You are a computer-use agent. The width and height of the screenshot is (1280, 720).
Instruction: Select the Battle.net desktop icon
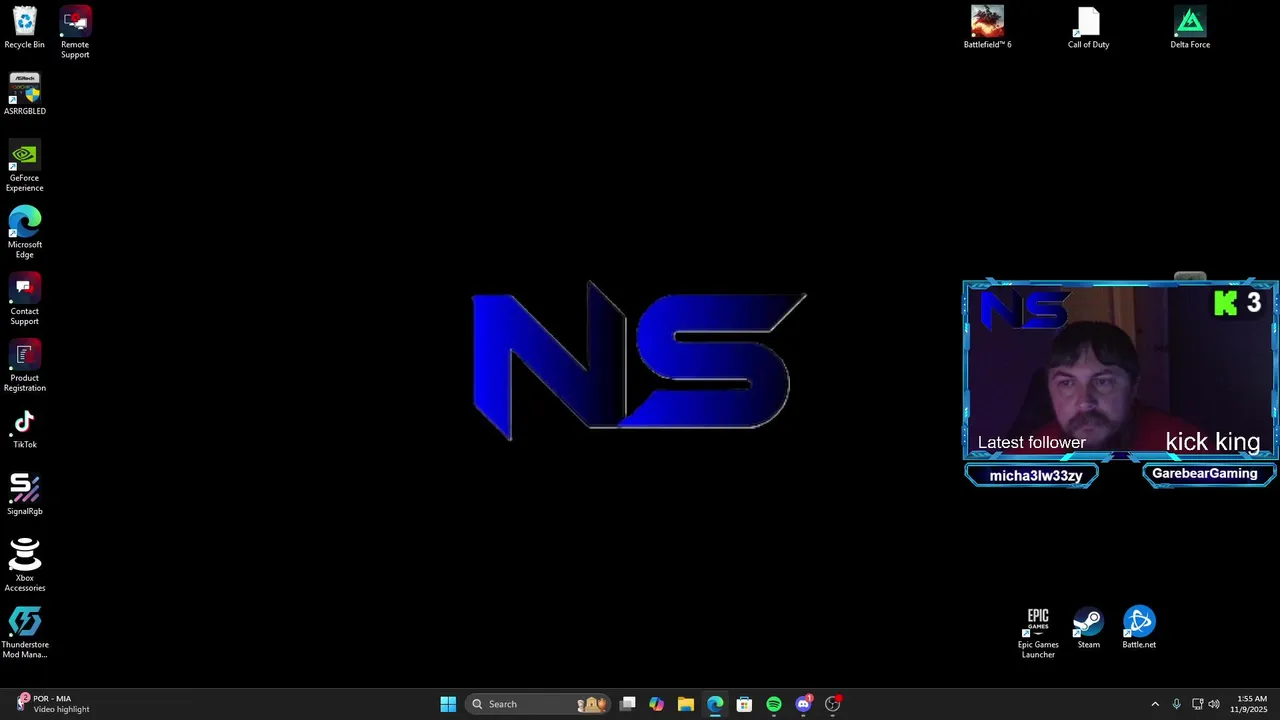pos(1139,628)
